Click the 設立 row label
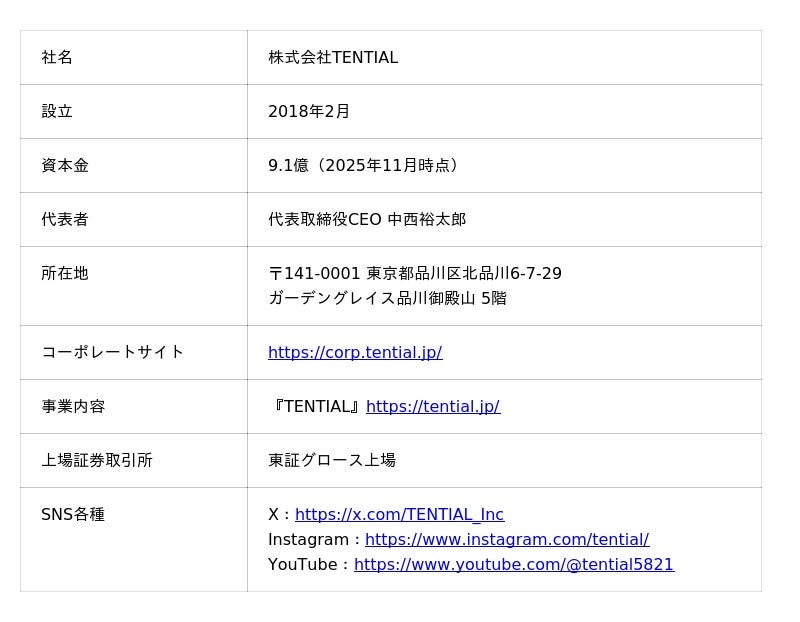 point(57,111)
